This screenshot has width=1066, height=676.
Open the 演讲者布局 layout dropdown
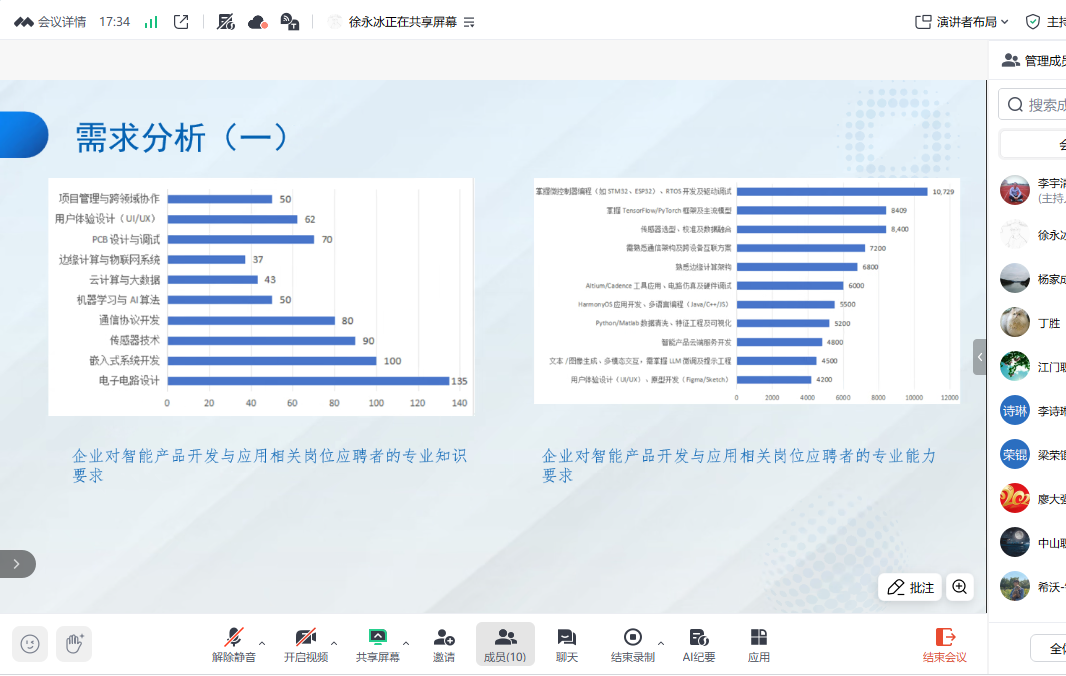(962, 21)
